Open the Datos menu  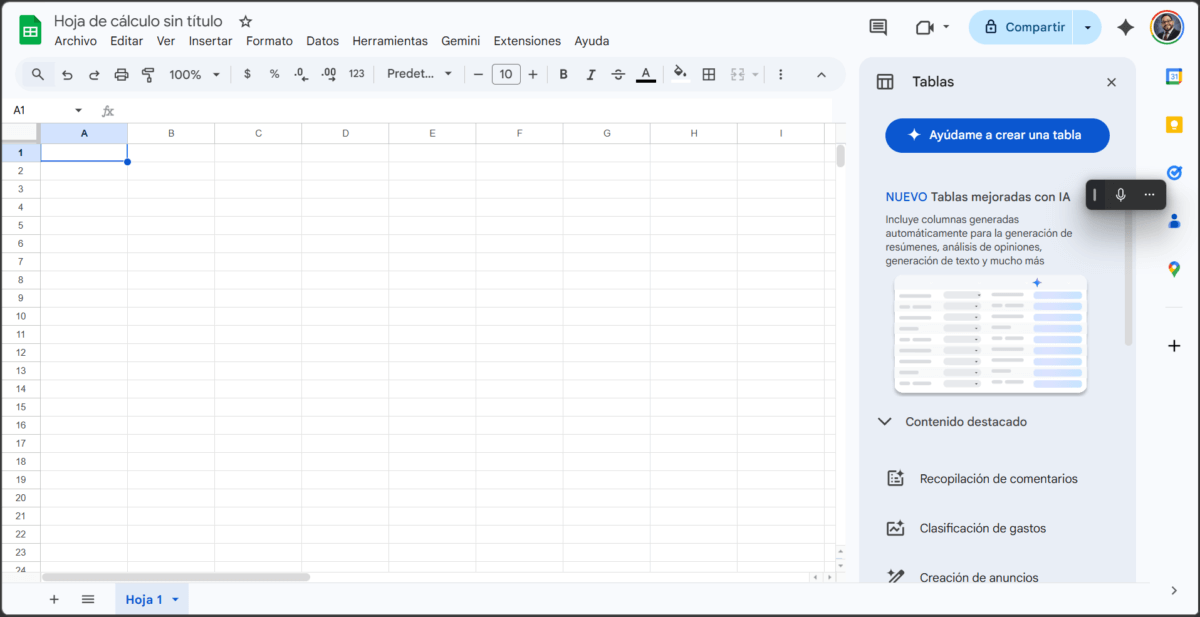pyautogui.click(x=322, y=41)
